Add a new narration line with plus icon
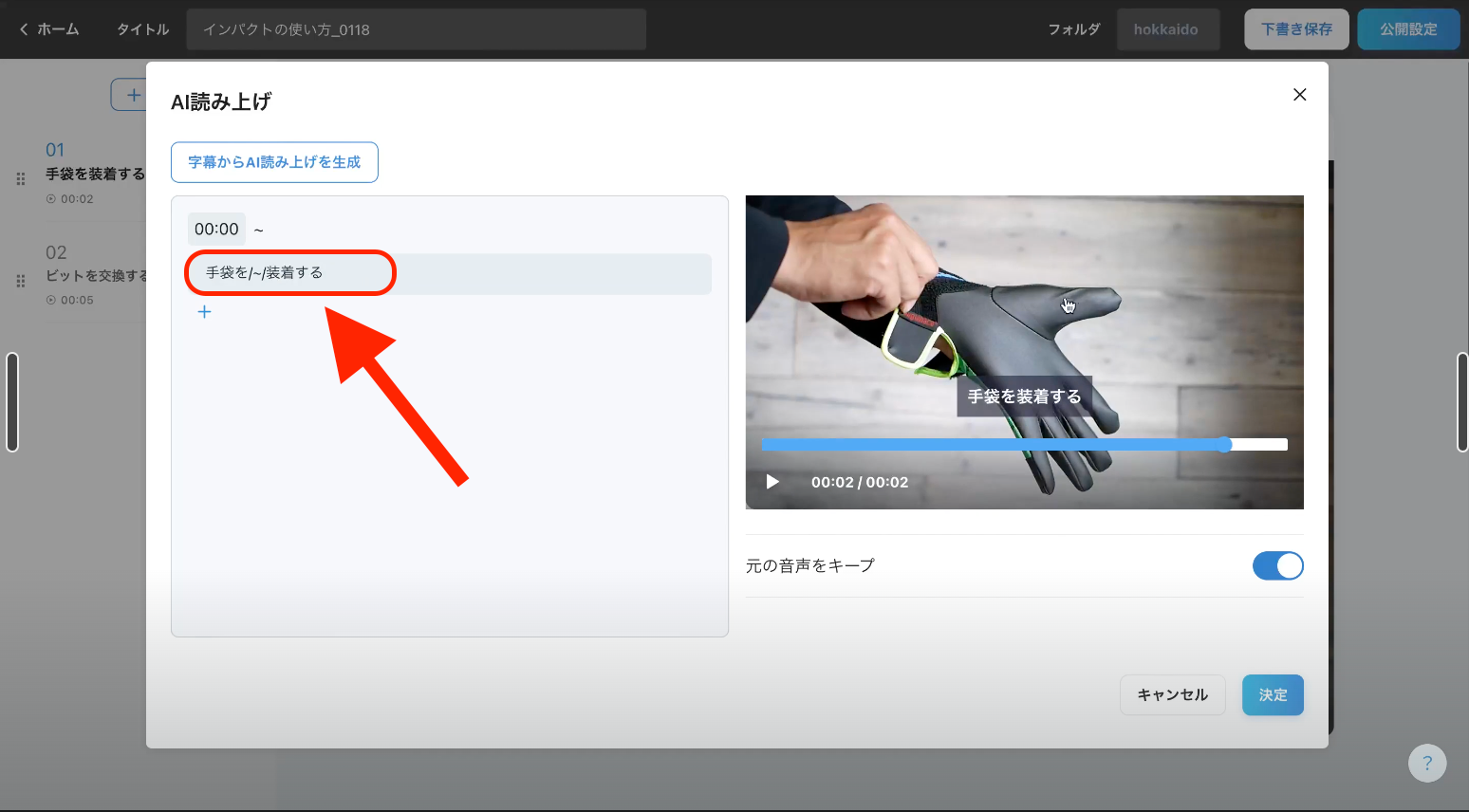Image resolution: width=1469 pixels, height=812 pixels. pos(204,312)
